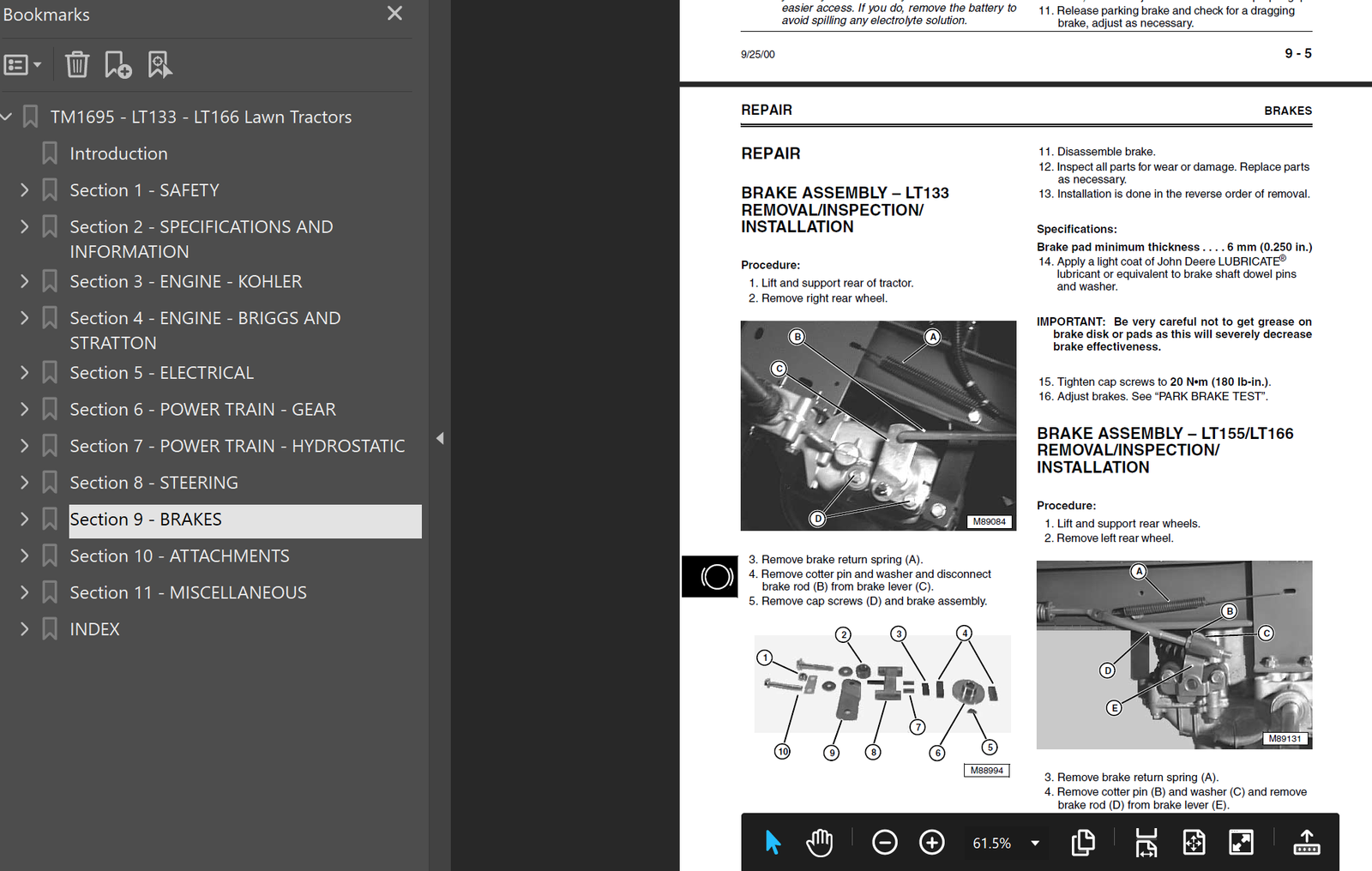The image size is (1372, 871).
Task: Open the INDEX bookmark
Action: pos(94,629)
